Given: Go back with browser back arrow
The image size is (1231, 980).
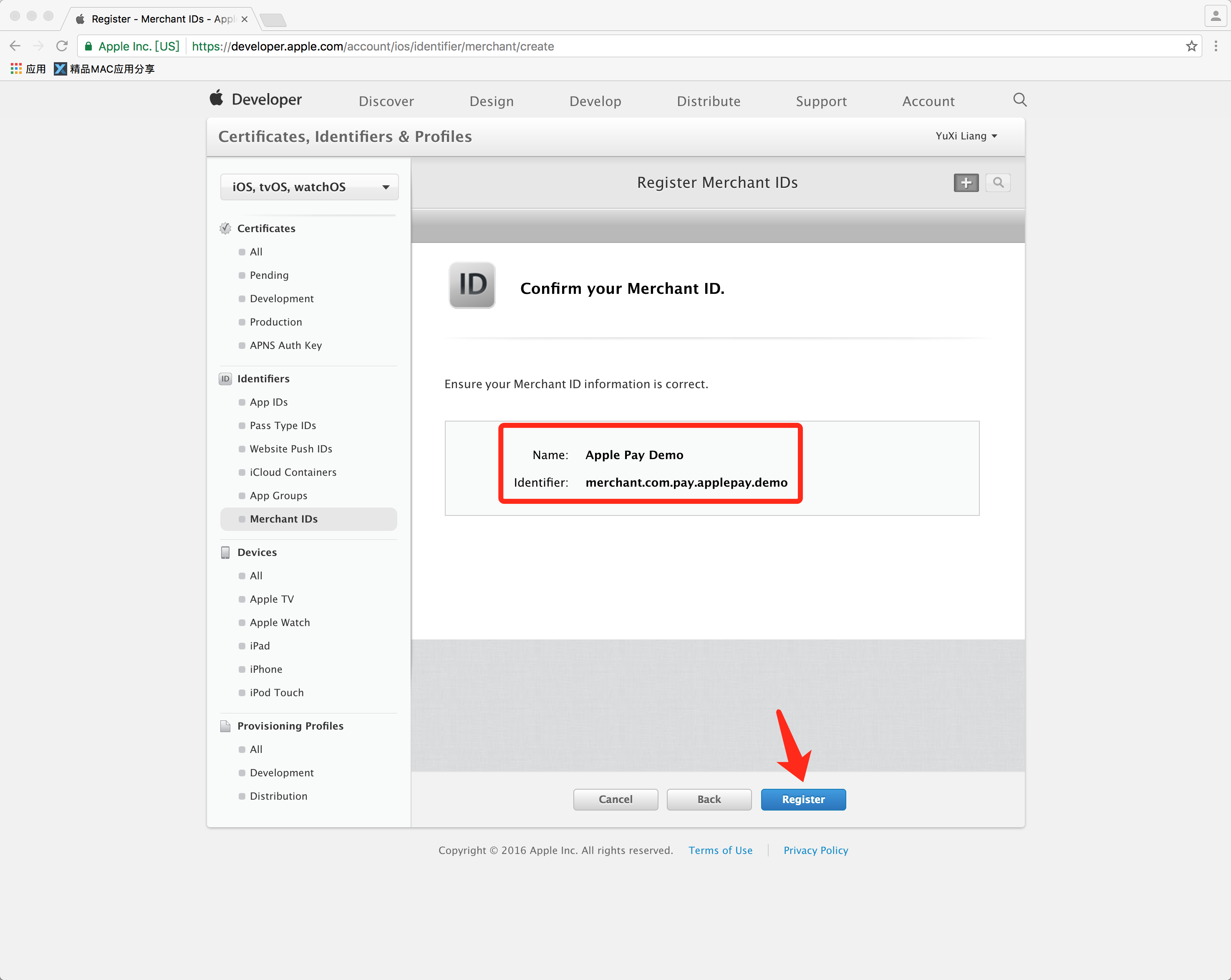Looking at the screenshot, I should pyautogui.click(x=15, y=46).
